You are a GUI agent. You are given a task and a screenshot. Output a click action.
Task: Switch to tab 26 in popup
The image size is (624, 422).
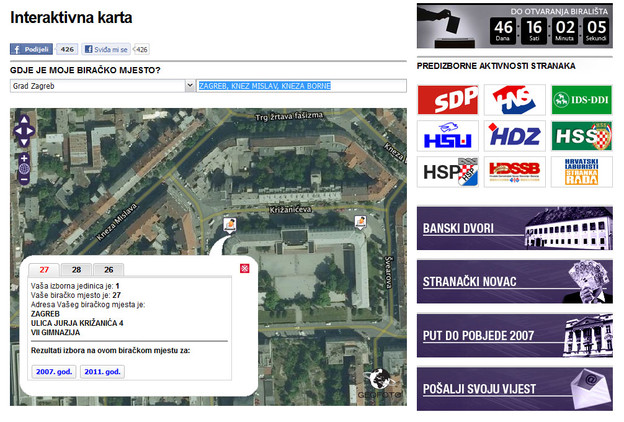109,270
